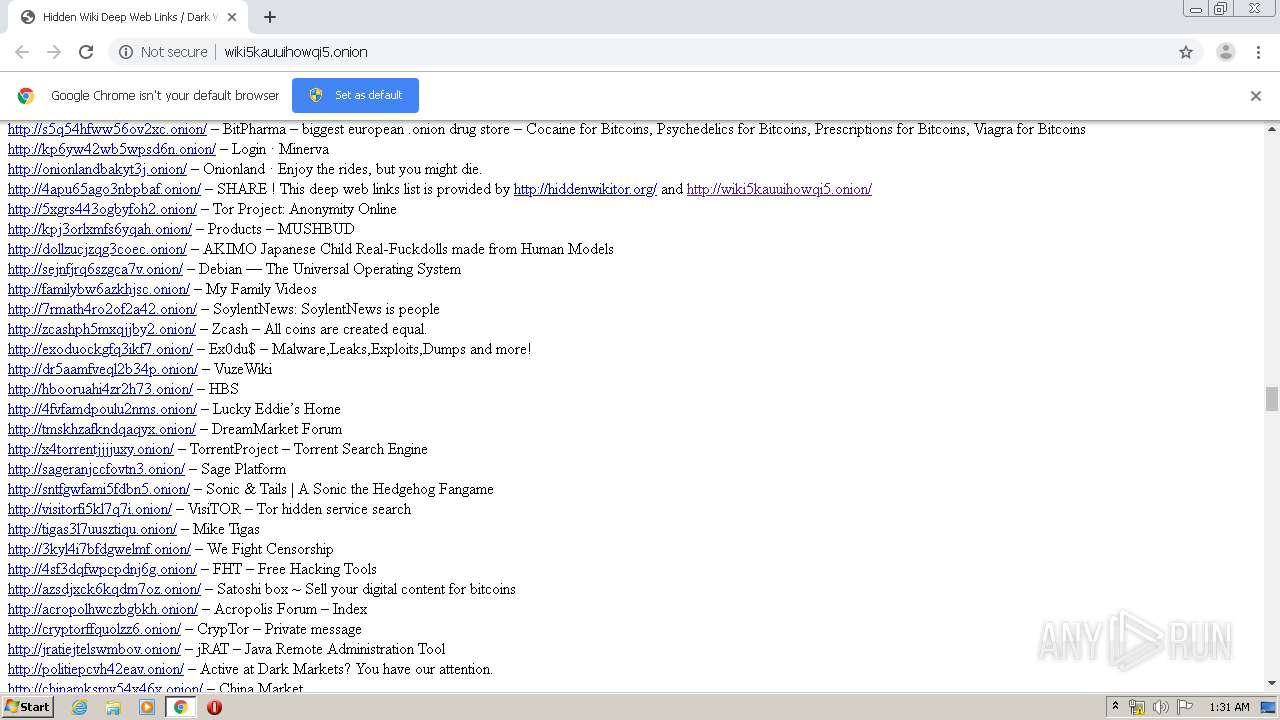Click the red circular icon in the taskbar
Screen dimensions: 1280x720
pos(214,707)
